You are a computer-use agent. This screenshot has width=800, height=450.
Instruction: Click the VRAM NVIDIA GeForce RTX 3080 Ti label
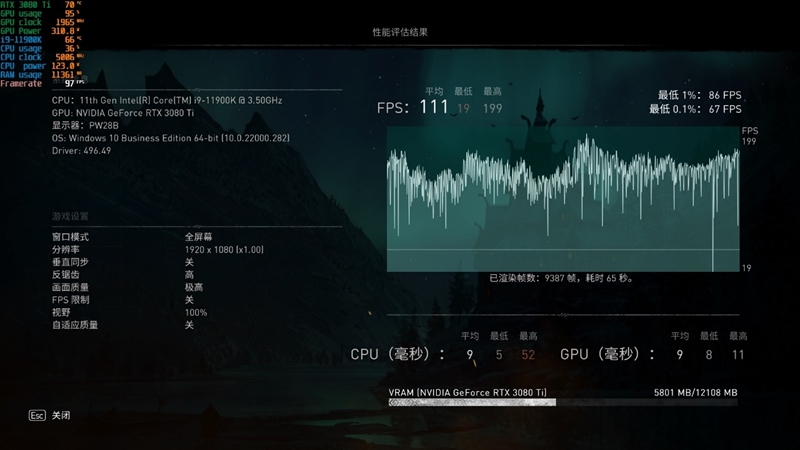(467, 392)
